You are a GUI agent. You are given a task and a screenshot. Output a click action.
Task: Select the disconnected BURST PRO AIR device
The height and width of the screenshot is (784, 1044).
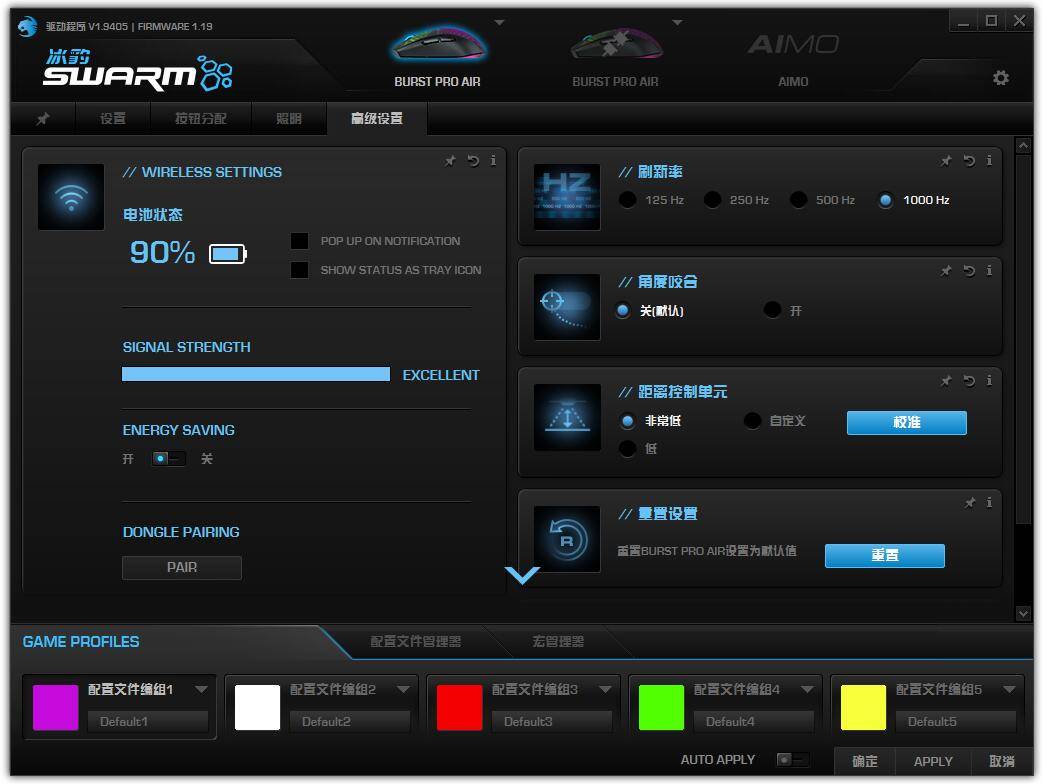tap(615, 57)
